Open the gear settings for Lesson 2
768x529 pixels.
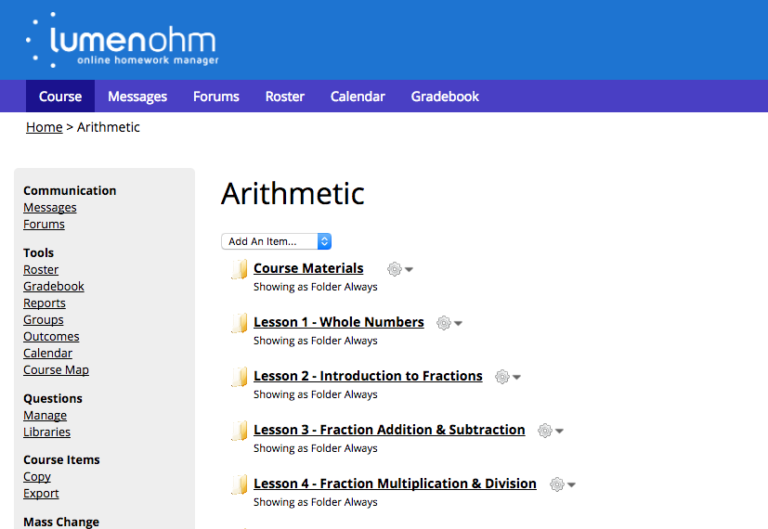(x=502, y=377)
